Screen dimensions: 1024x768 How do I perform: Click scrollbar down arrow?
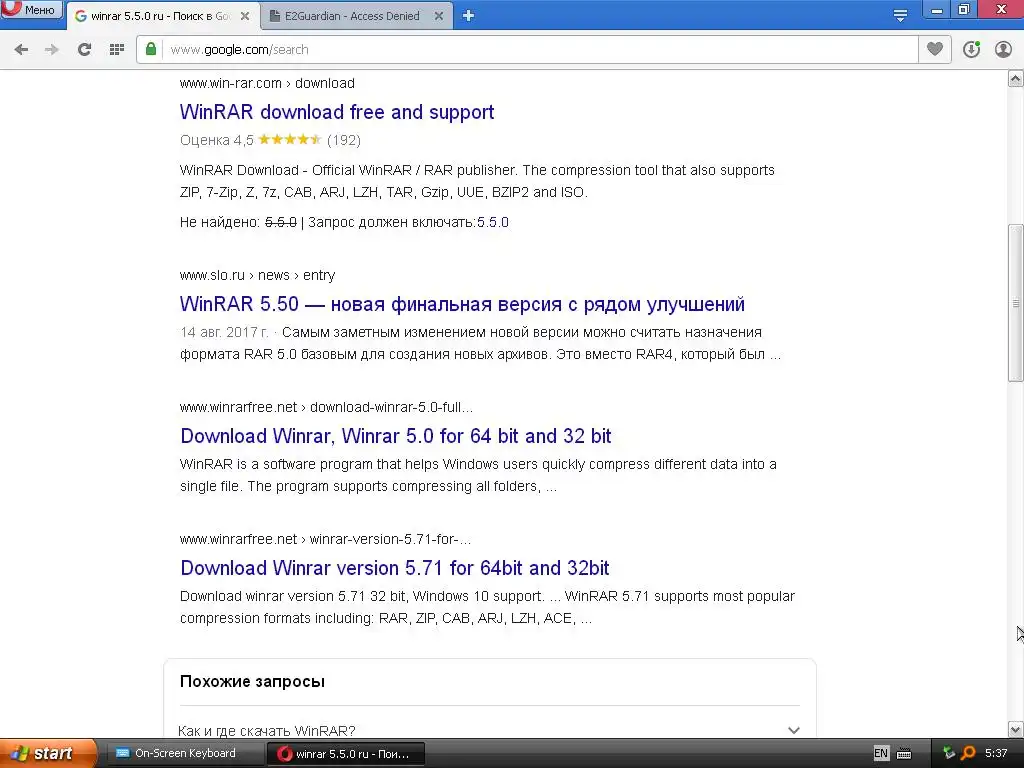tap(1016, 729)
